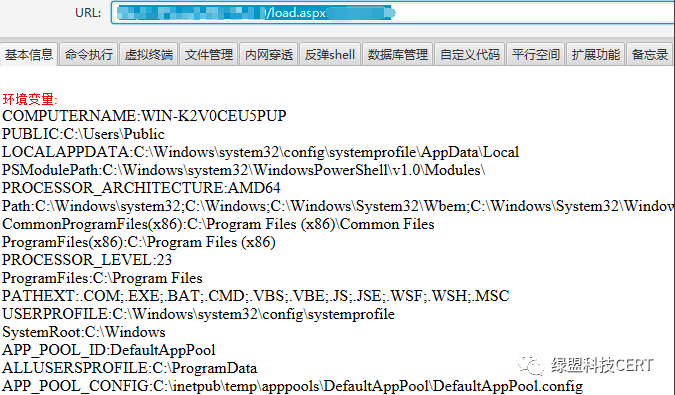The width and height of the screenshot is (675, 395).
Task: Select the PATHEXT variable line
Action: coord(256,296)
